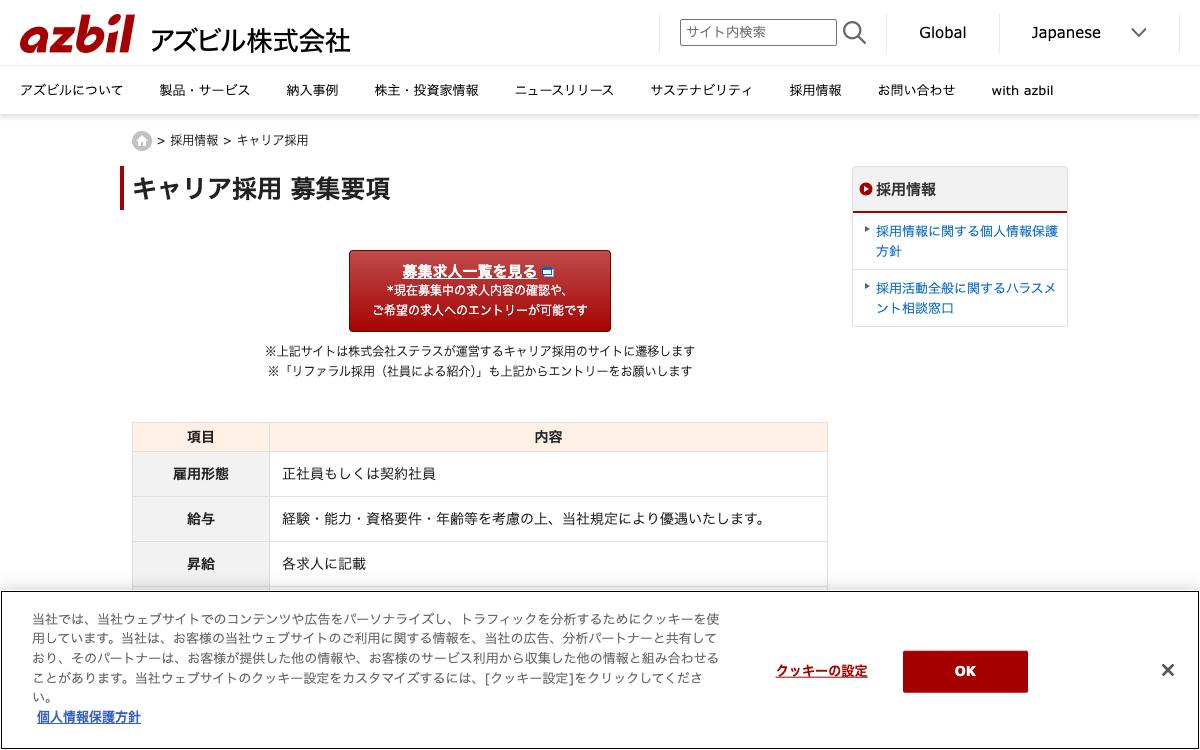Click クッキーの設定 link
Image resolution: width=1200 pixels, height=750 pixels.
tap(822, 671)
